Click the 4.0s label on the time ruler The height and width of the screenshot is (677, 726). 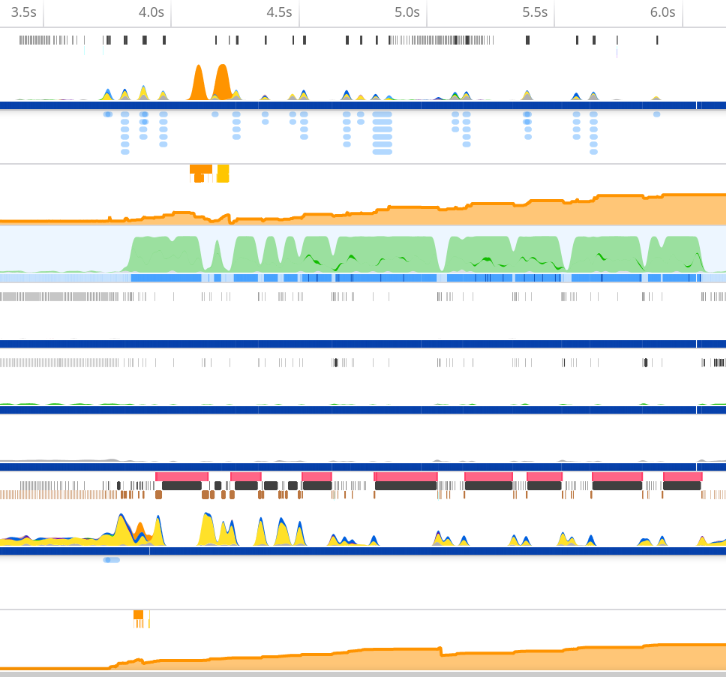pos(151,13)
